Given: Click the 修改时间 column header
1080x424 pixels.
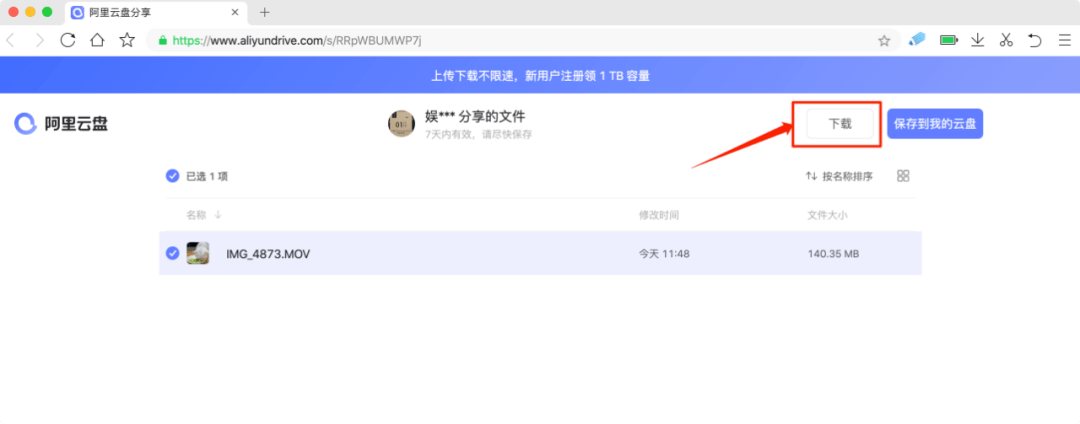Looking at the screenshot, I should (658, 215).
